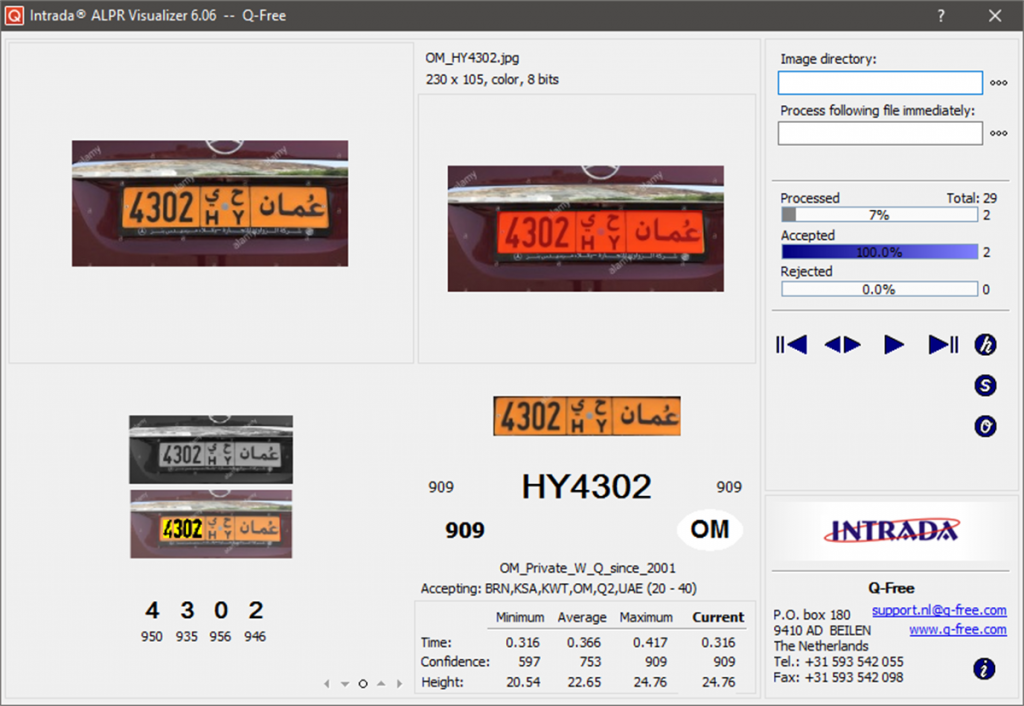Click the small gray up arrow below digits
The image size is (1024, 706).
(381, 684)
